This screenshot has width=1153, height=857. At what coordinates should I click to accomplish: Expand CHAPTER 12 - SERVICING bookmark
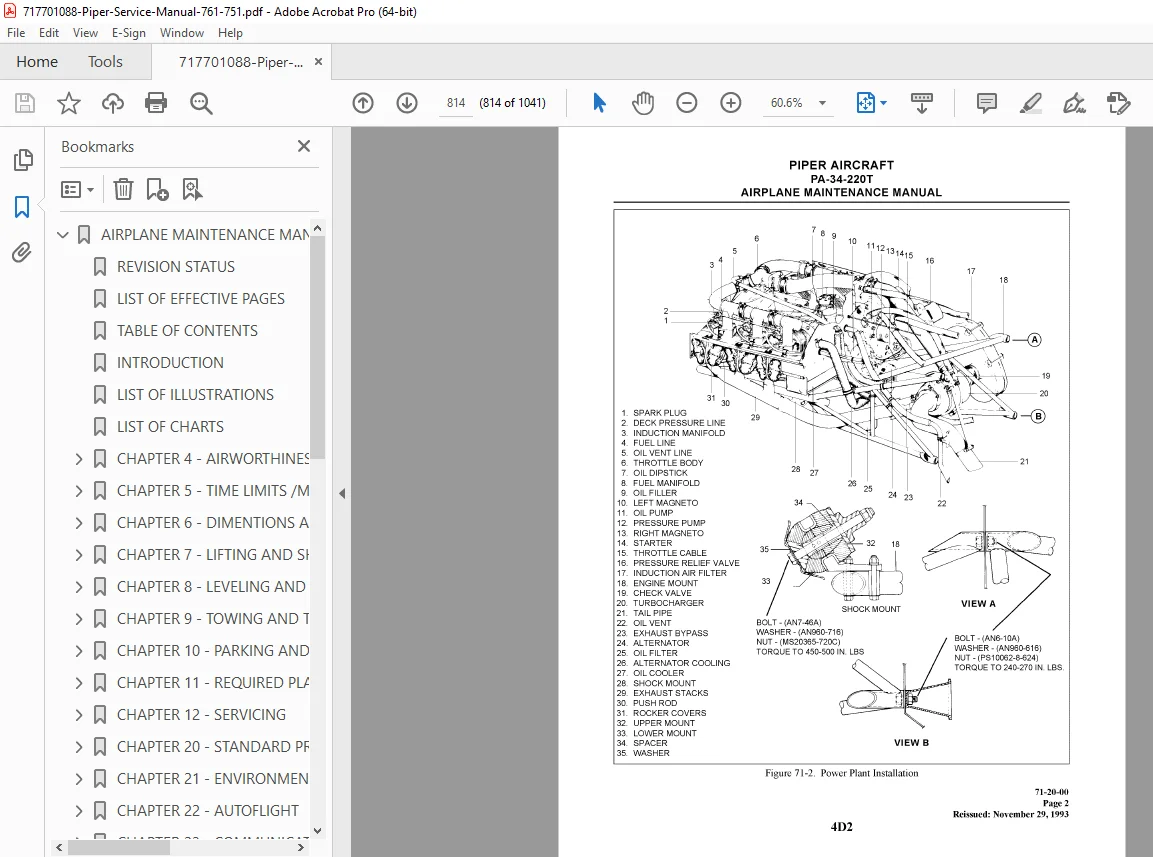(79, 715)
